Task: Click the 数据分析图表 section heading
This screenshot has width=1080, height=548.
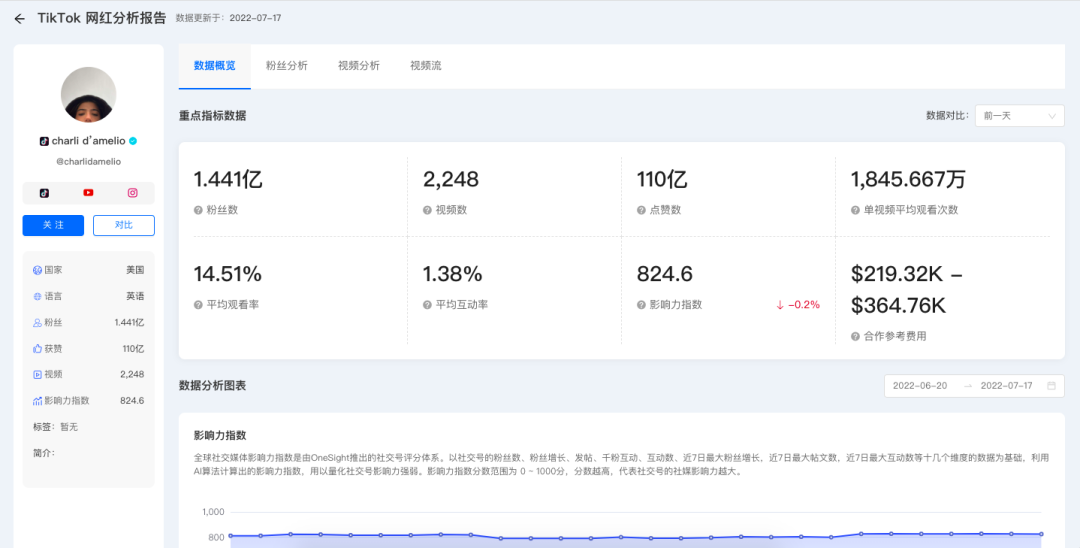Action: point(212,386)
